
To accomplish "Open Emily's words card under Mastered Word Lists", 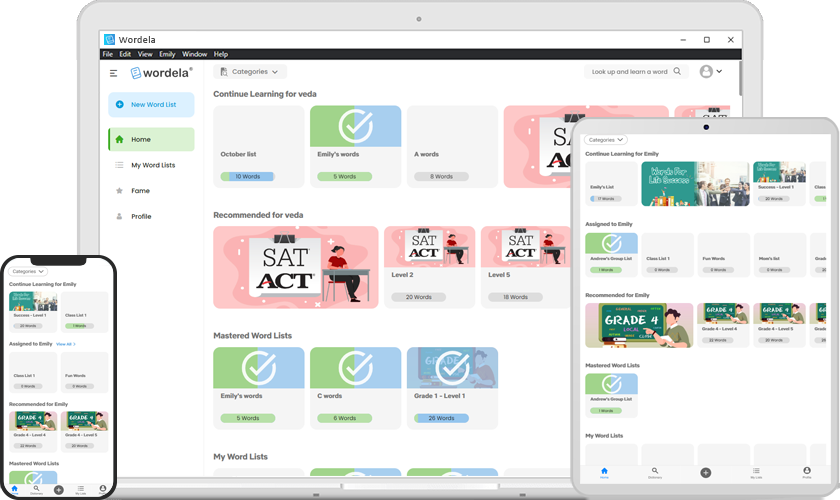I will [x=259, y=388].
